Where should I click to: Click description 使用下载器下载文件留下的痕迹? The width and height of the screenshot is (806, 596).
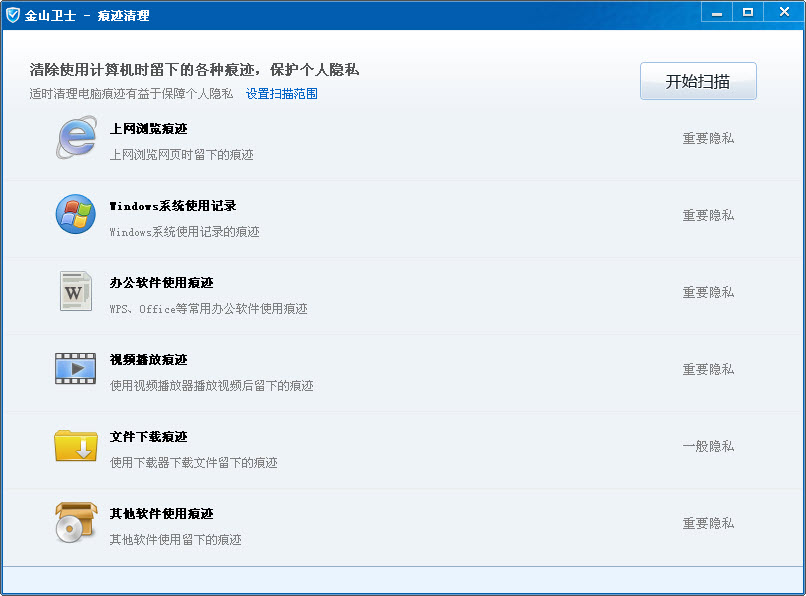194,462
